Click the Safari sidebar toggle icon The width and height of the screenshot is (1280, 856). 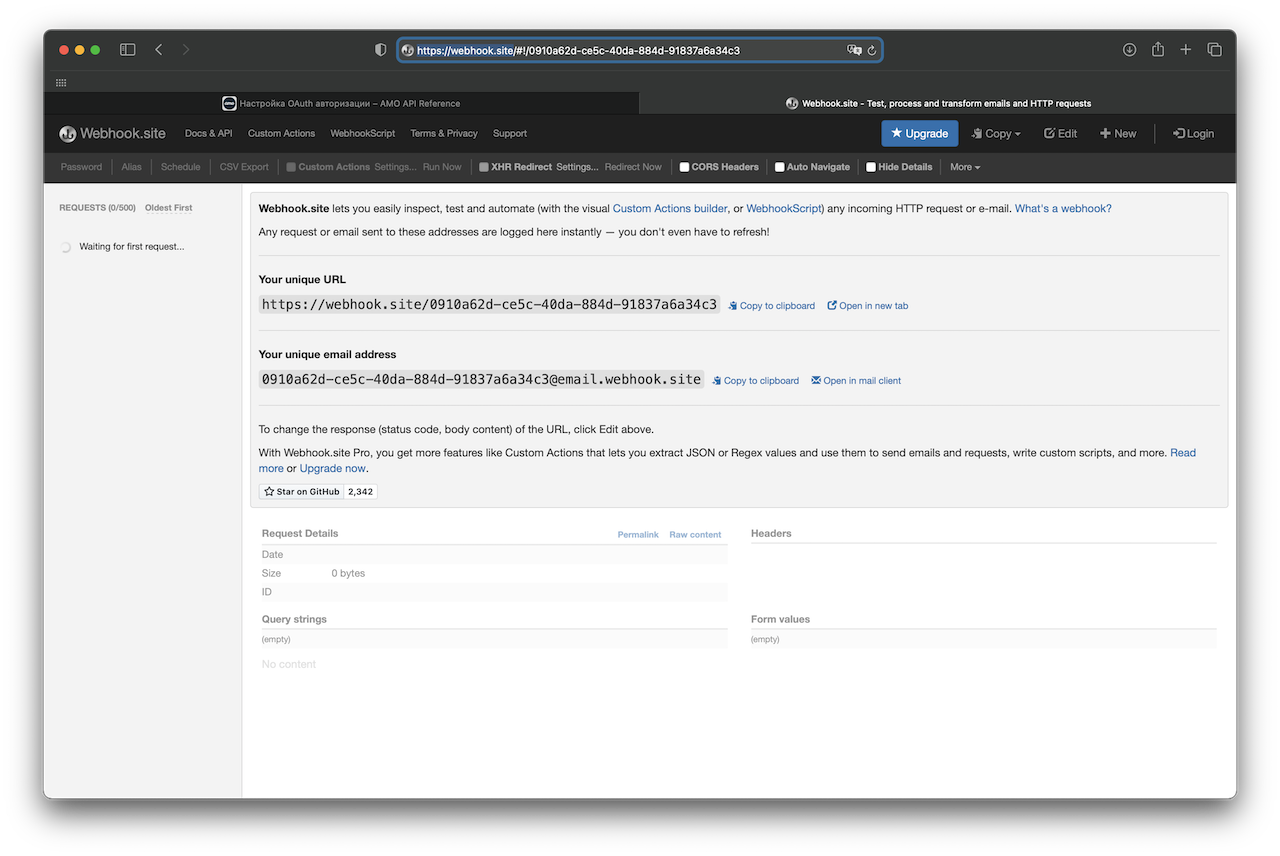(x=128, y=50)
